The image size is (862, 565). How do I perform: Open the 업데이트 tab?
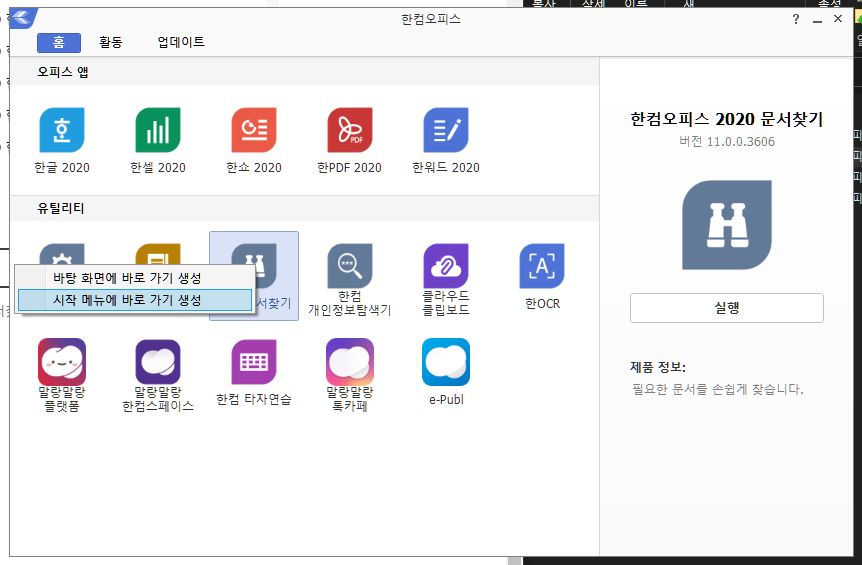point(181,42)
